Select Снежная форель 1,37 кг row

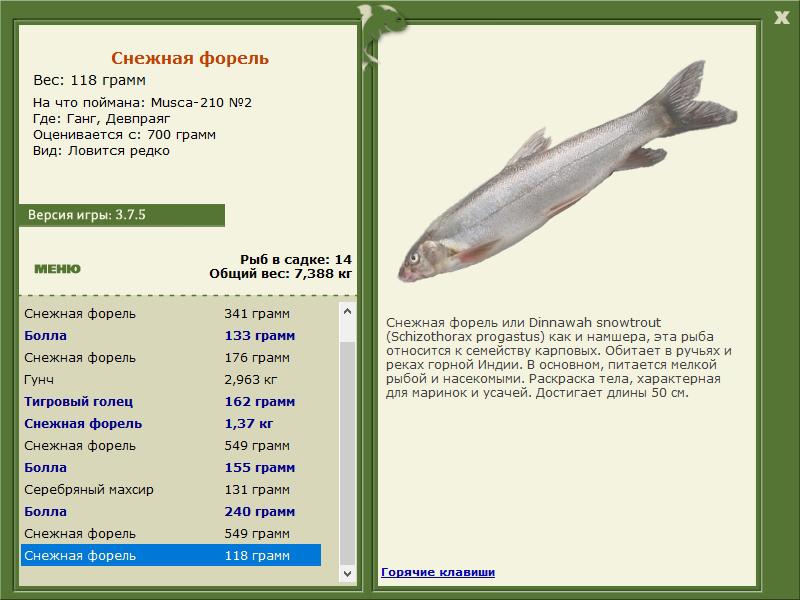coord(171,423)
